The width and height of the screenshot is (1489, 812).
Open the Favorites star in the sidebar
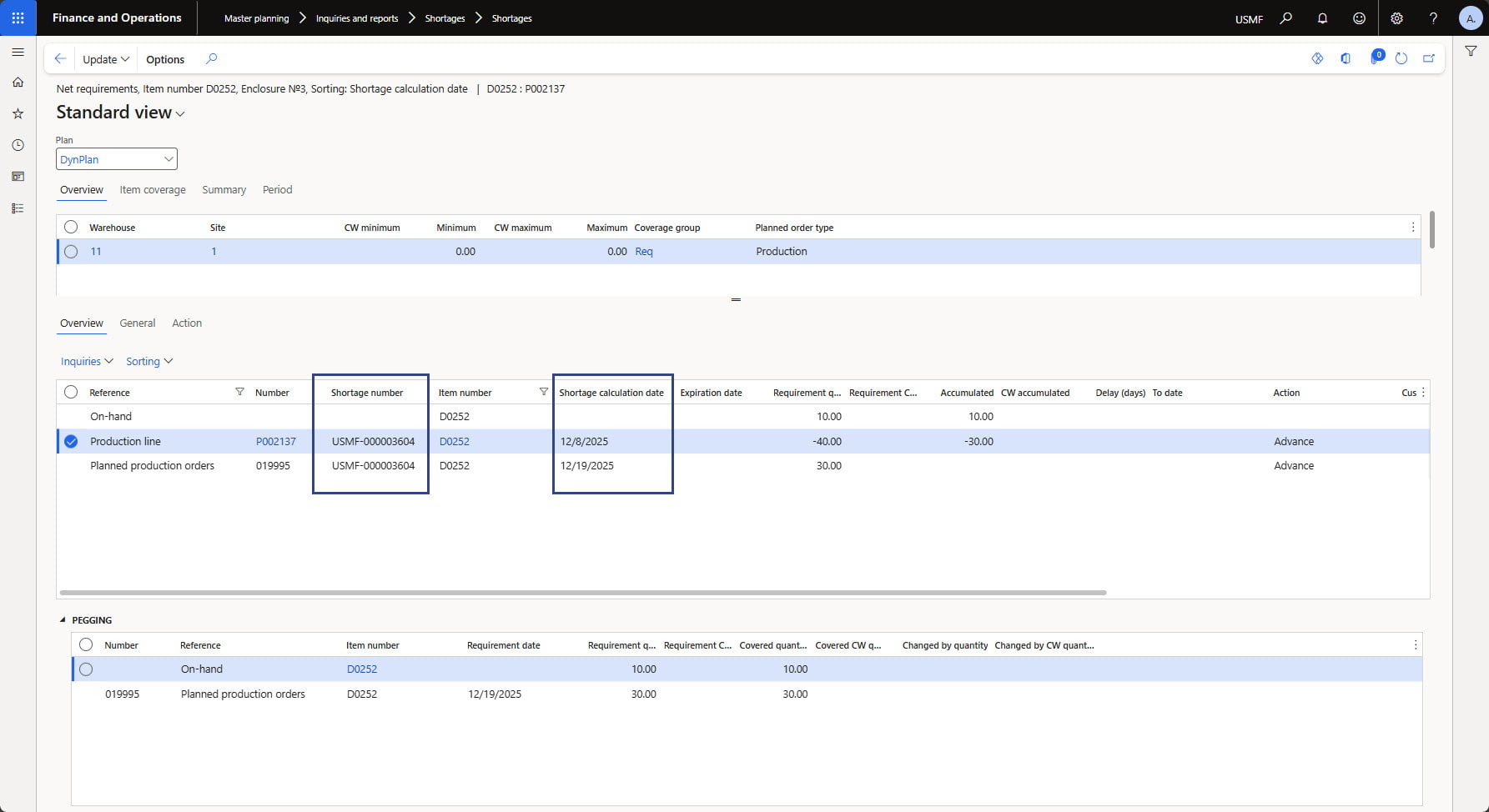[18, 113]
